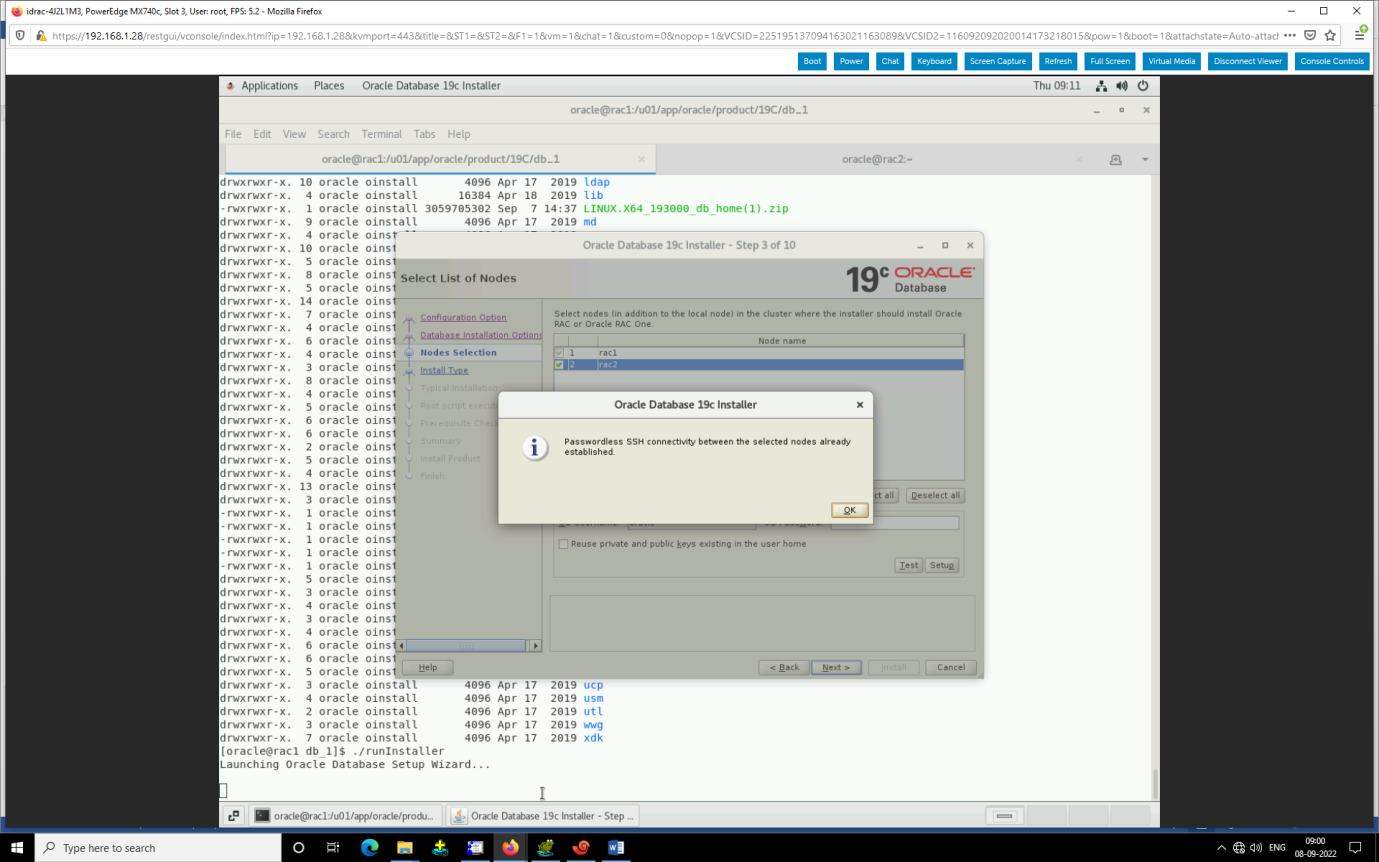Open Microsoft Word from taskbar
This screenshot has width=1379, height=862.
(x=616, y=847)
